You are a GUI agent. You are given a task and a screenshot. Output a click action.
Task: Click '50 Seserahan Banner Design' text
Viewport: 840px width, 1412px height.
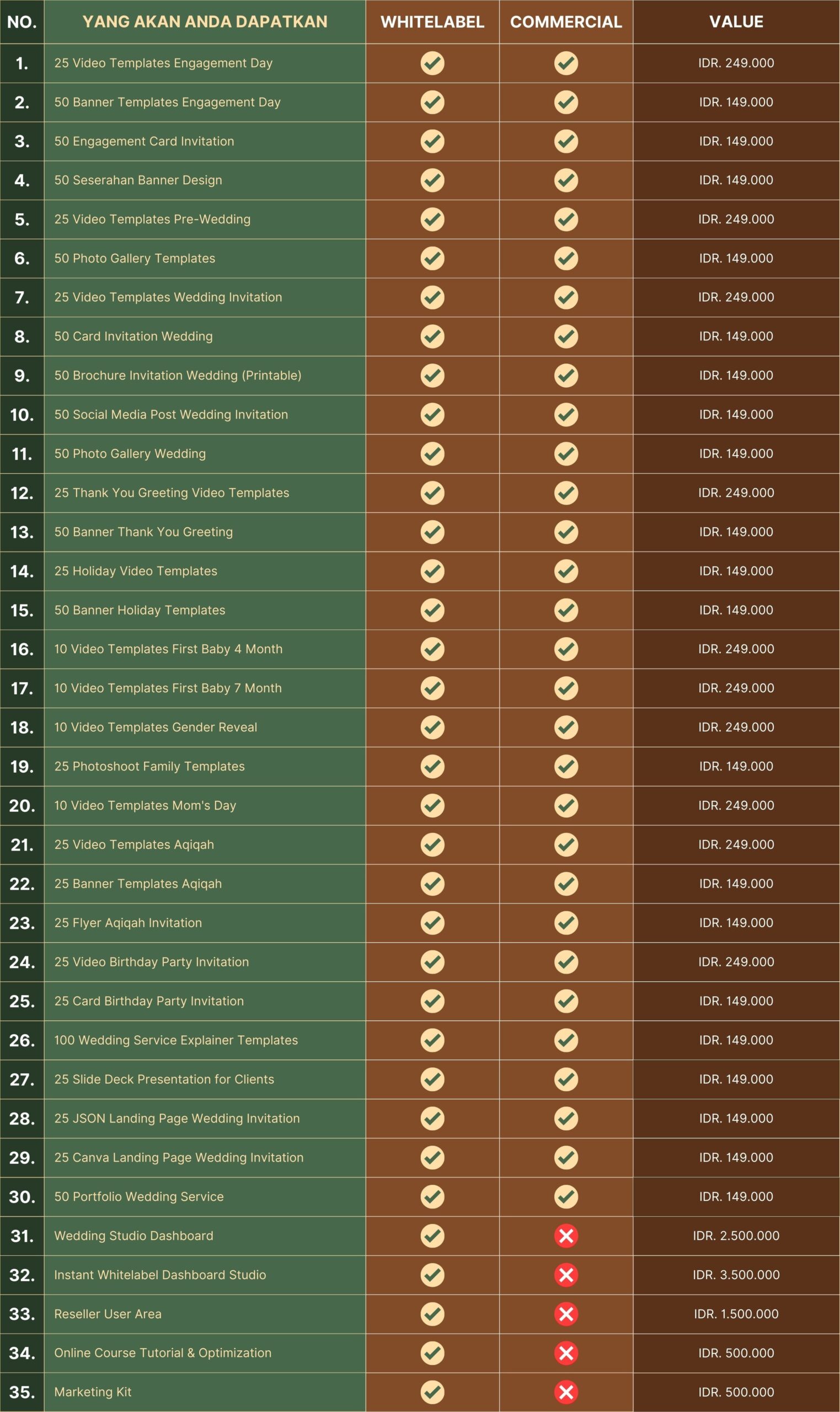[x=138, y=180]
